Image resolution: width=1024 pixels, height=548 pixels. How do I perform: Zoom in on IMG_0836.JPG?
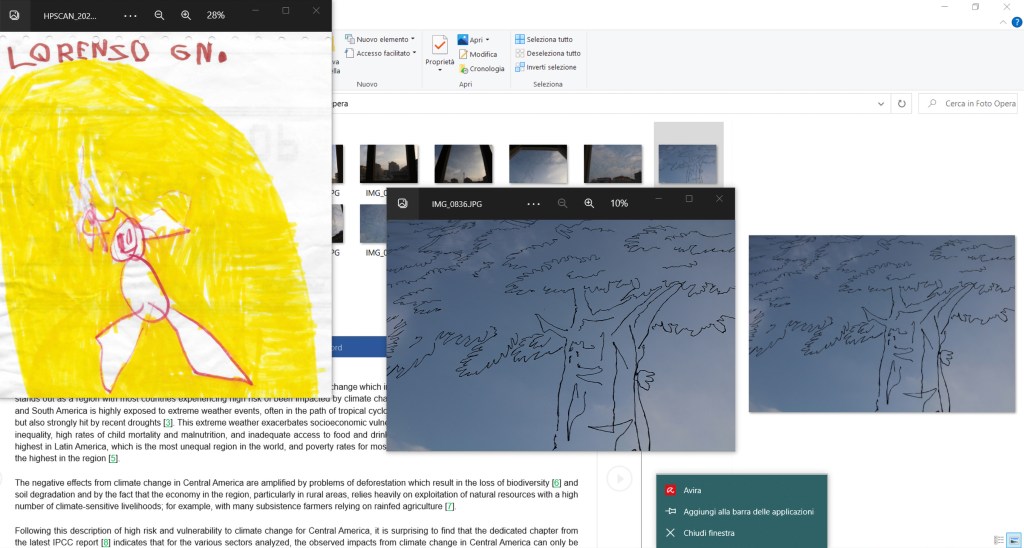point(589,203)
